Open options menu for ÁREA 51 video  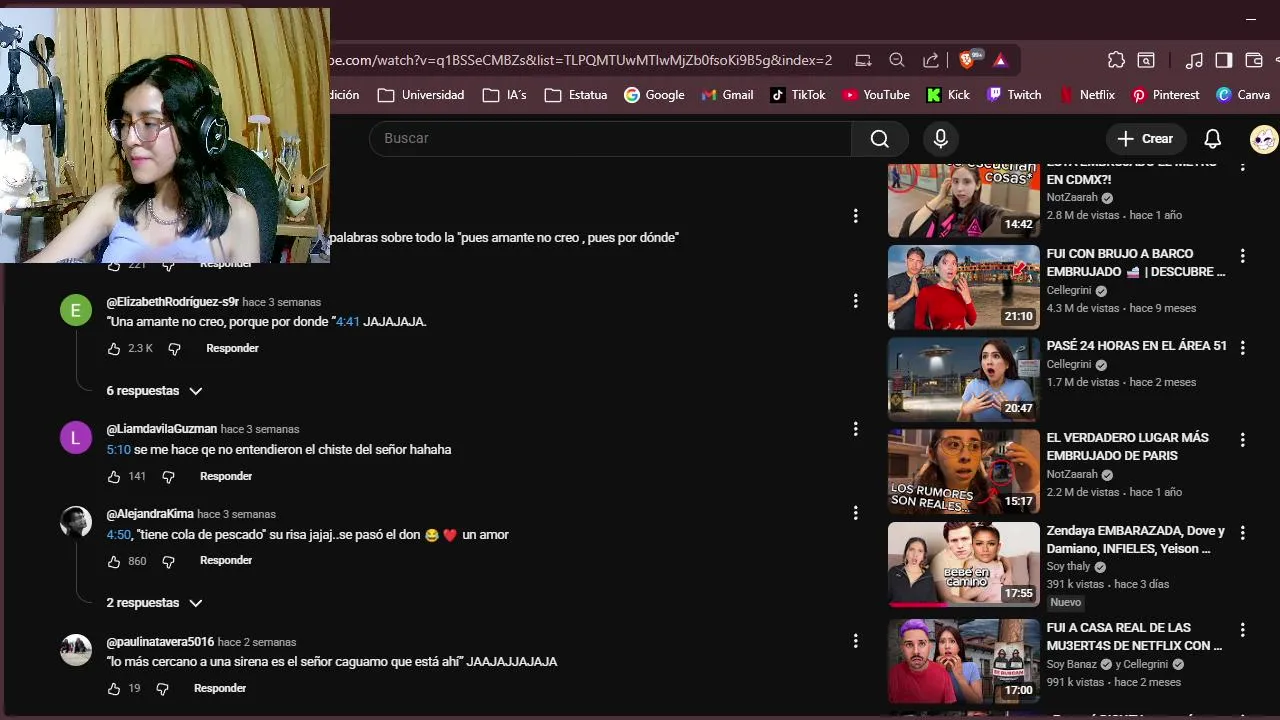(x=1242, y=348)
